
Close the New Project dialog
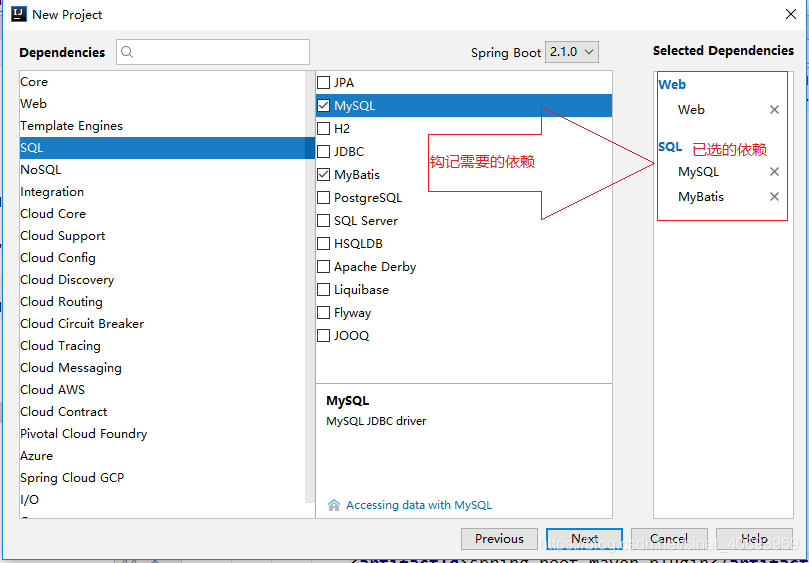(x=790, y=14)
